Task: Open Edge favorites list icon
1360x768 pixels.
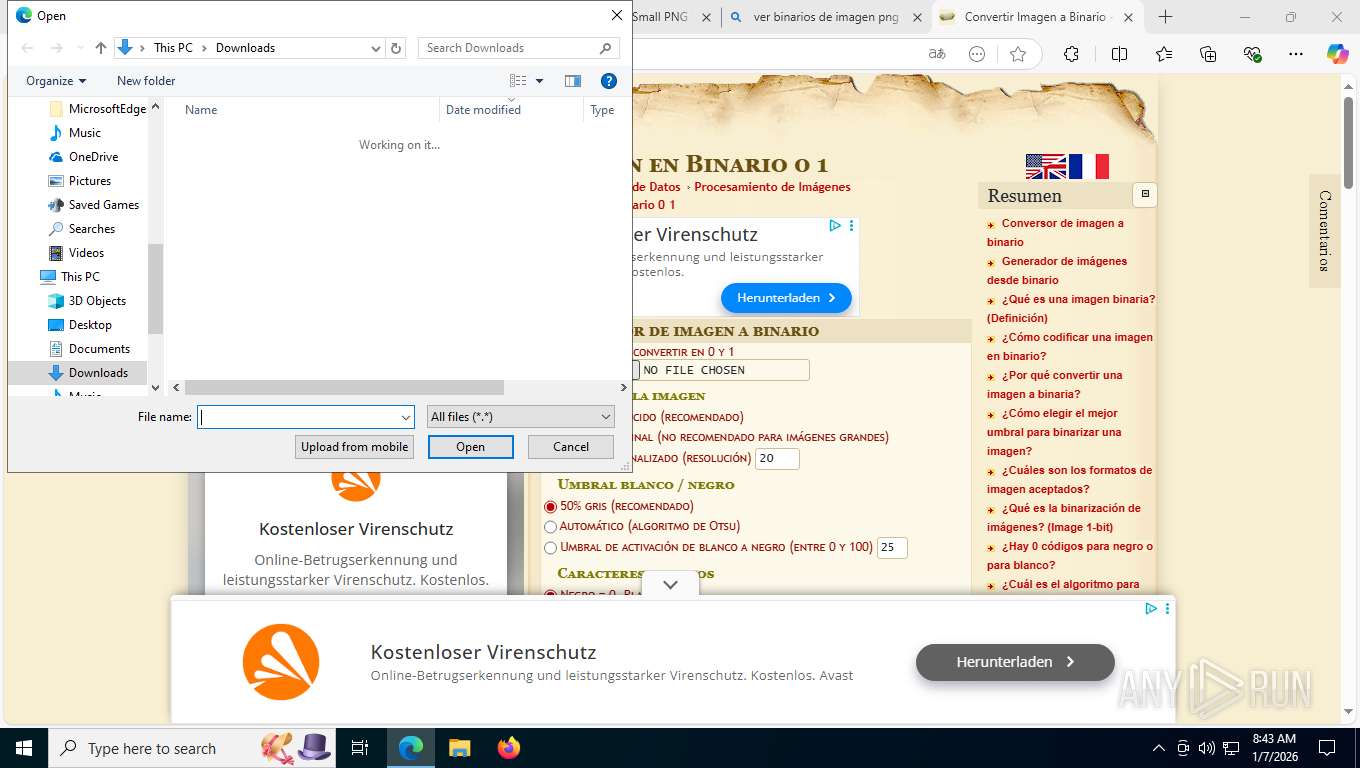Action: [1164, 54]
